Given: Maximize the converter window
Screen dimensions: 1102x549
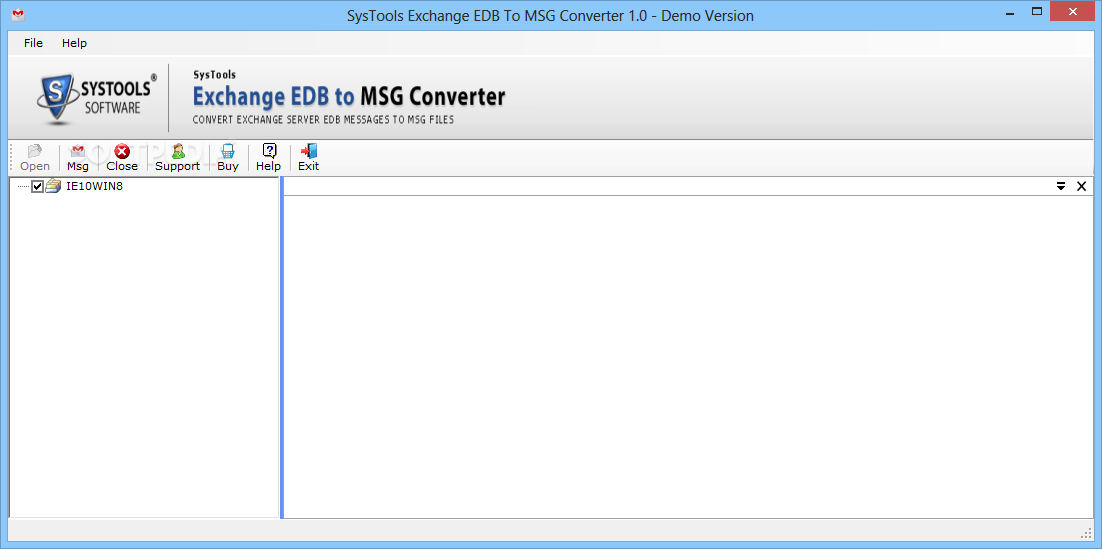Looking at the screenshot, I should pos(1037,11).
